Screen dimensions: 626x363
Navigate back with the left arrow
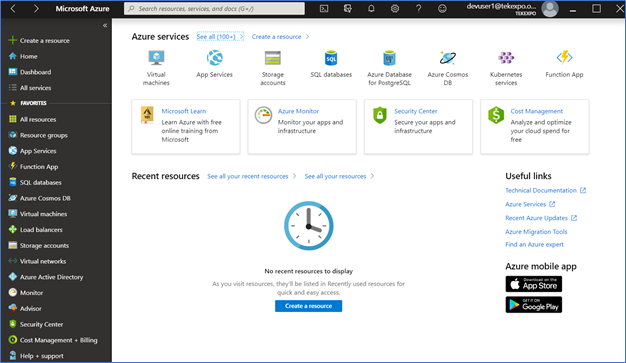[x=13, y=8]
